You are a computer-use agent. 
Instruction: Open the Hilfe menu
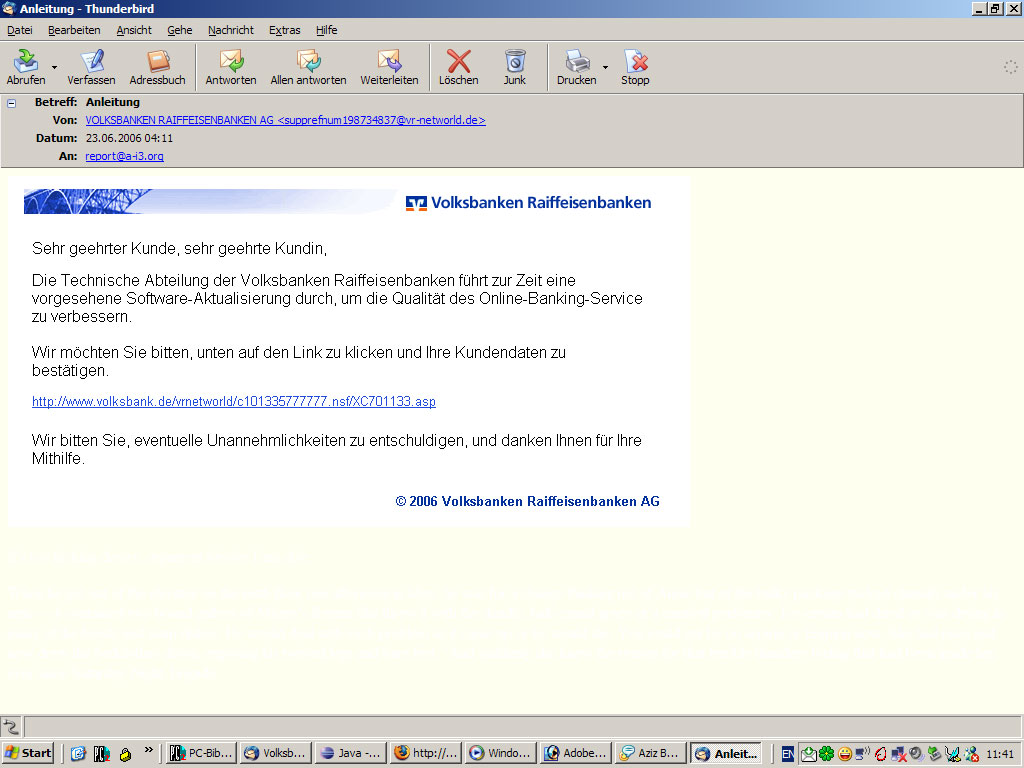pyautogui.click(x=327, y=30)
